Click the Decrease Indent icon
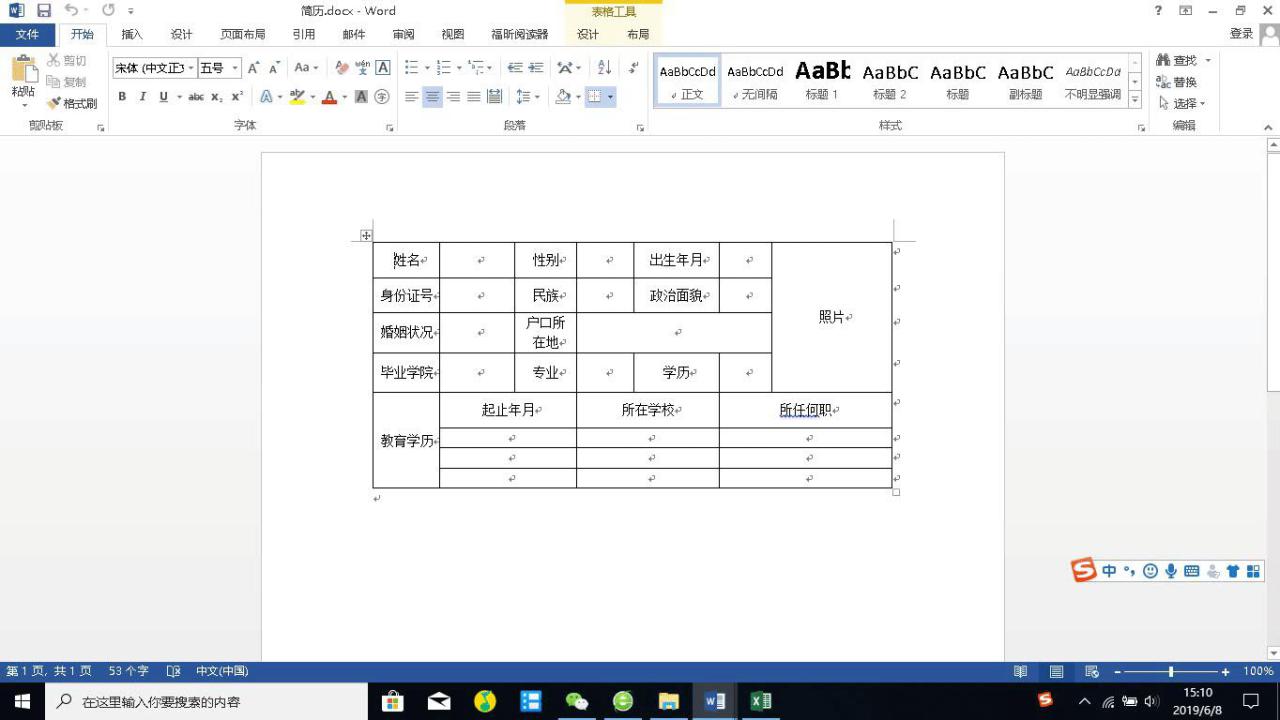Screen dimensions: 1280x720 (x=515, y=68)
